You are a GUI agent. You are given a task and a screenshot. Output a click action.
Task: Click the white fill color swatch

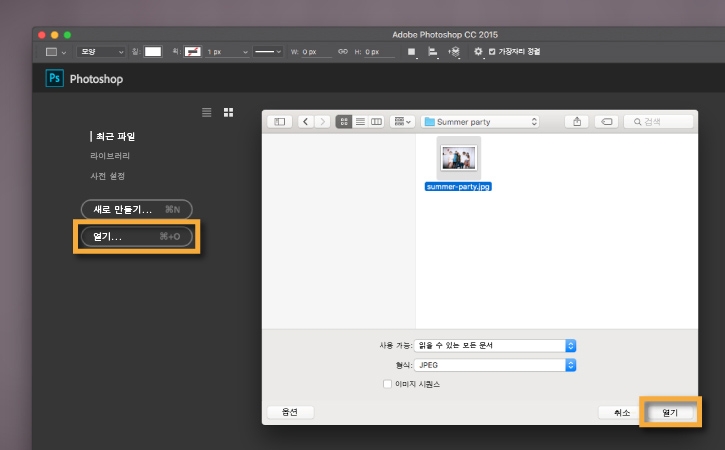tap(153, 51)
